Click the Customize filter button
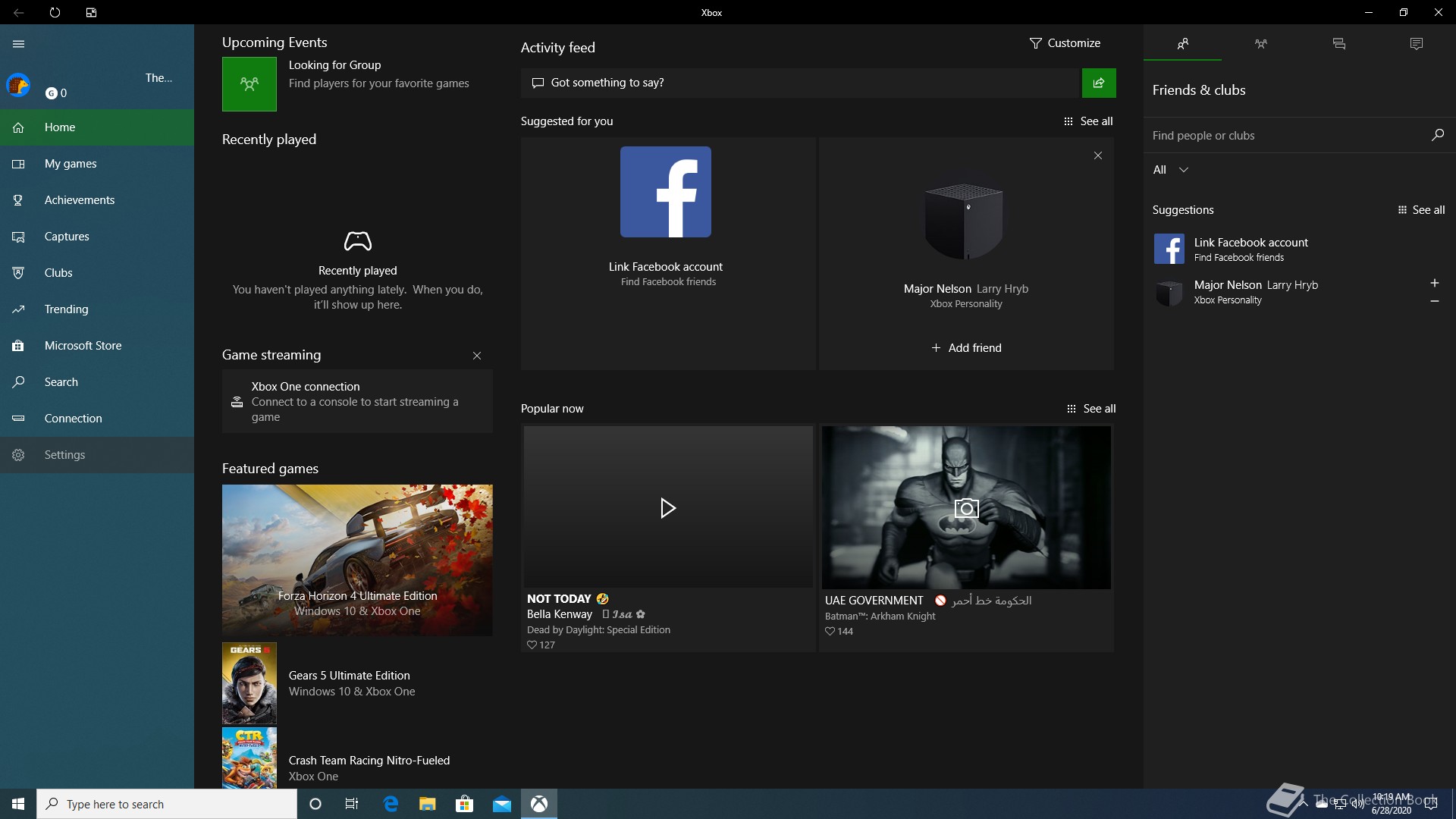Screen dimensions: 1456x819 tap(1065, 43)
